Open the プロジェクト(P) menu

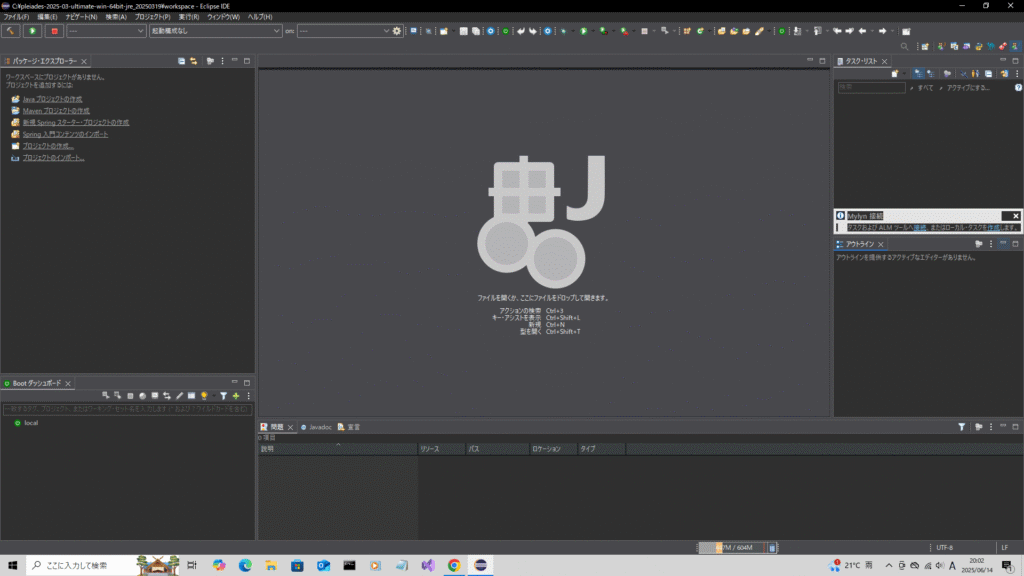coord(152,17)
